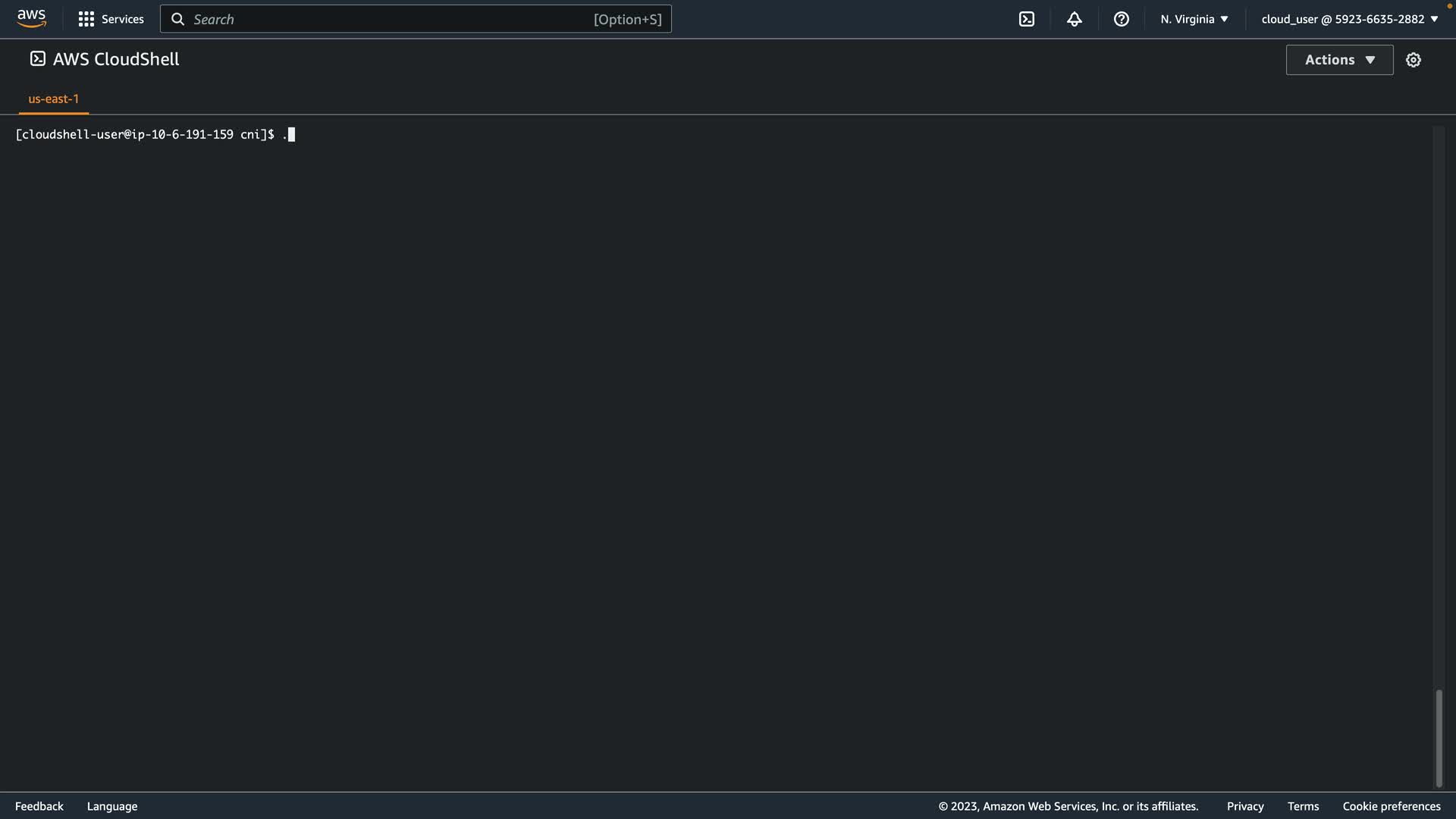Open the Privacy link
1456x819 pixels.
[x=1244, y=806]
